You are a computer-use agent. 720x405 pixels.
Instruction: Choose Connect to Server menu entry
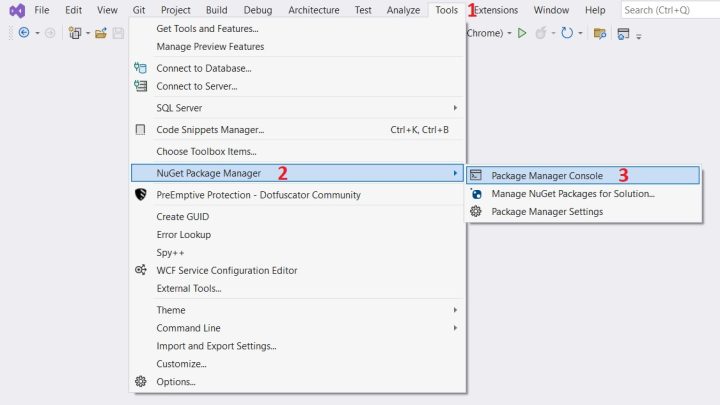click(298, 86)
